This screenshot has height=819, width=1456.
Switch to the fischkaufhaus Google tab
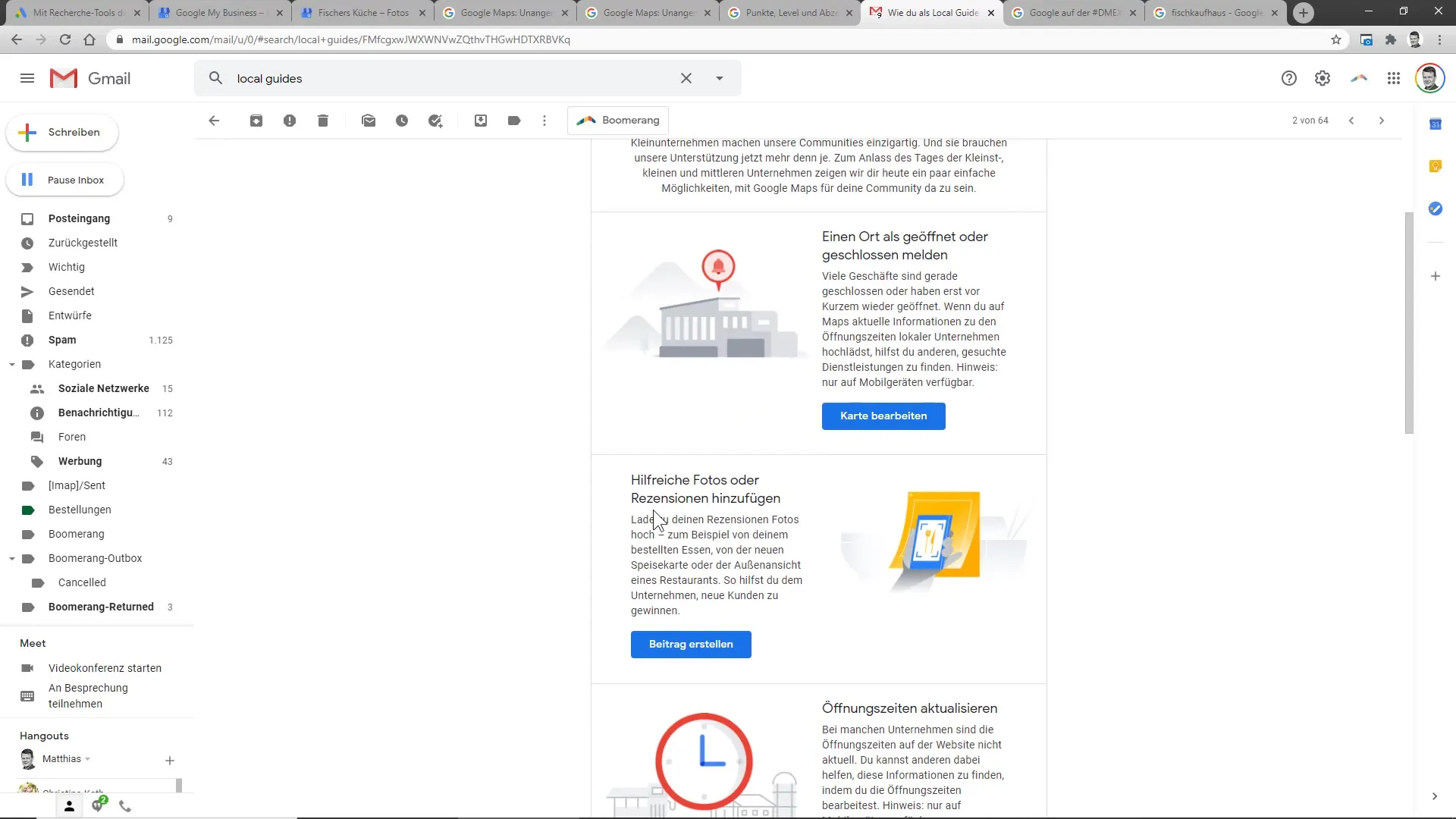click(1216, 13)
